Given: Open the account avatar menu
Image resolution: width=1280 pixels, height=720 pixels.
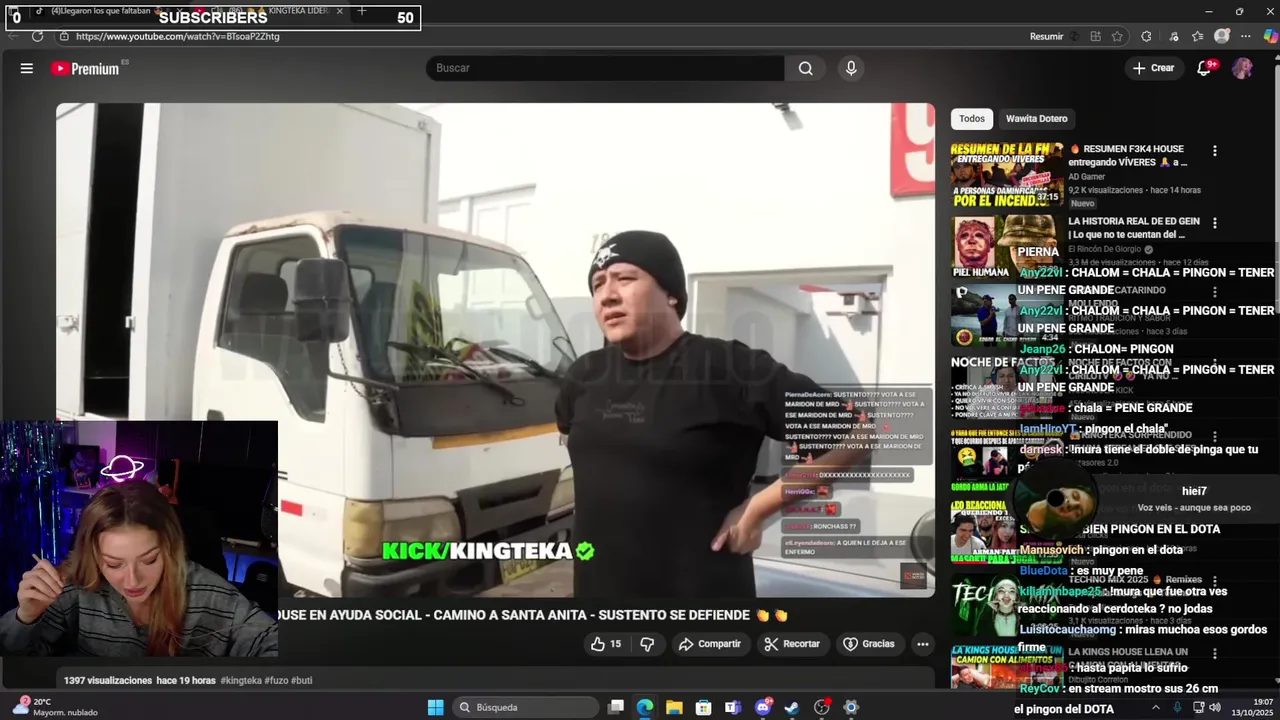Looking at the screenshot, I should [1242, 68].
